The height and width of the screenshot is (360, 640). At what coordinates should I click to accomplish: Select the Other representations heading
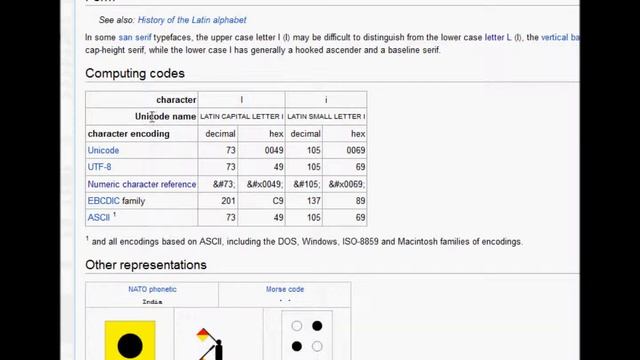coord(146,265)
